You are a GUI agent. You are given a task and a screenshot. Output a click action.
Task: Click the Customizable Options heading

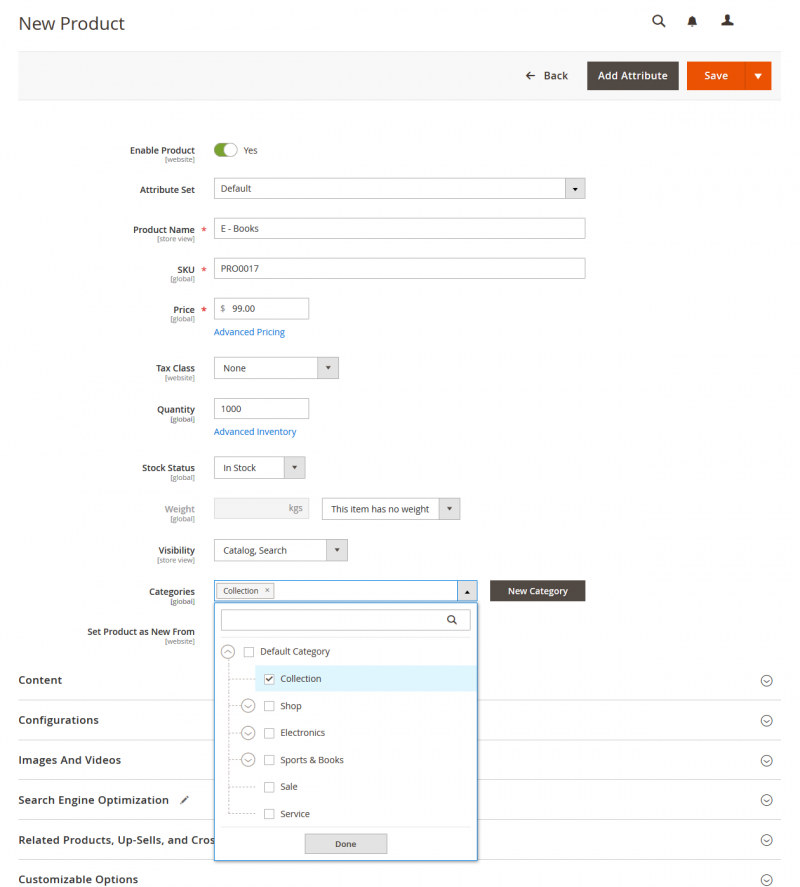coord(78,880)
